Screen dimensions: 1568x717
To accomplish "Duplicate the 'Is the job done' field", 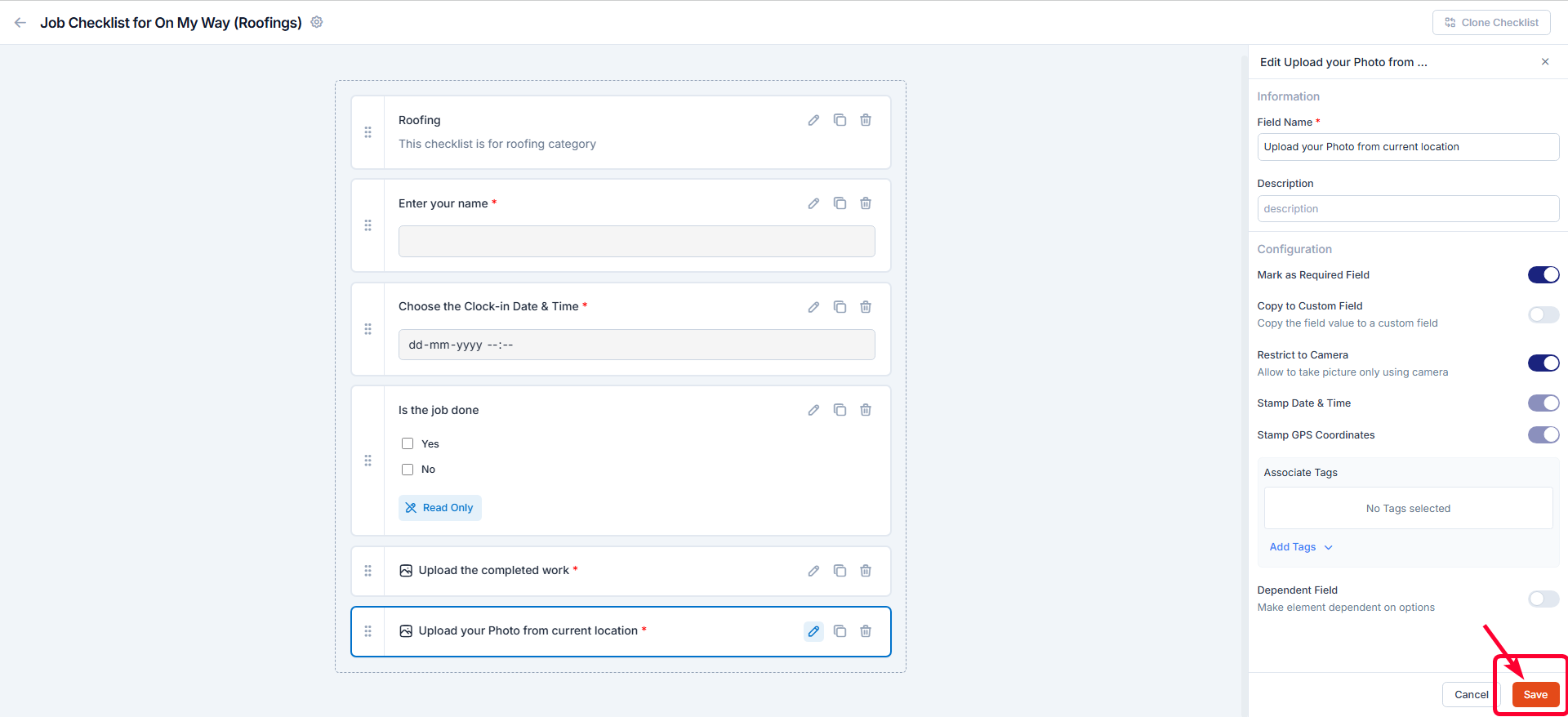I will pos(840,410).
